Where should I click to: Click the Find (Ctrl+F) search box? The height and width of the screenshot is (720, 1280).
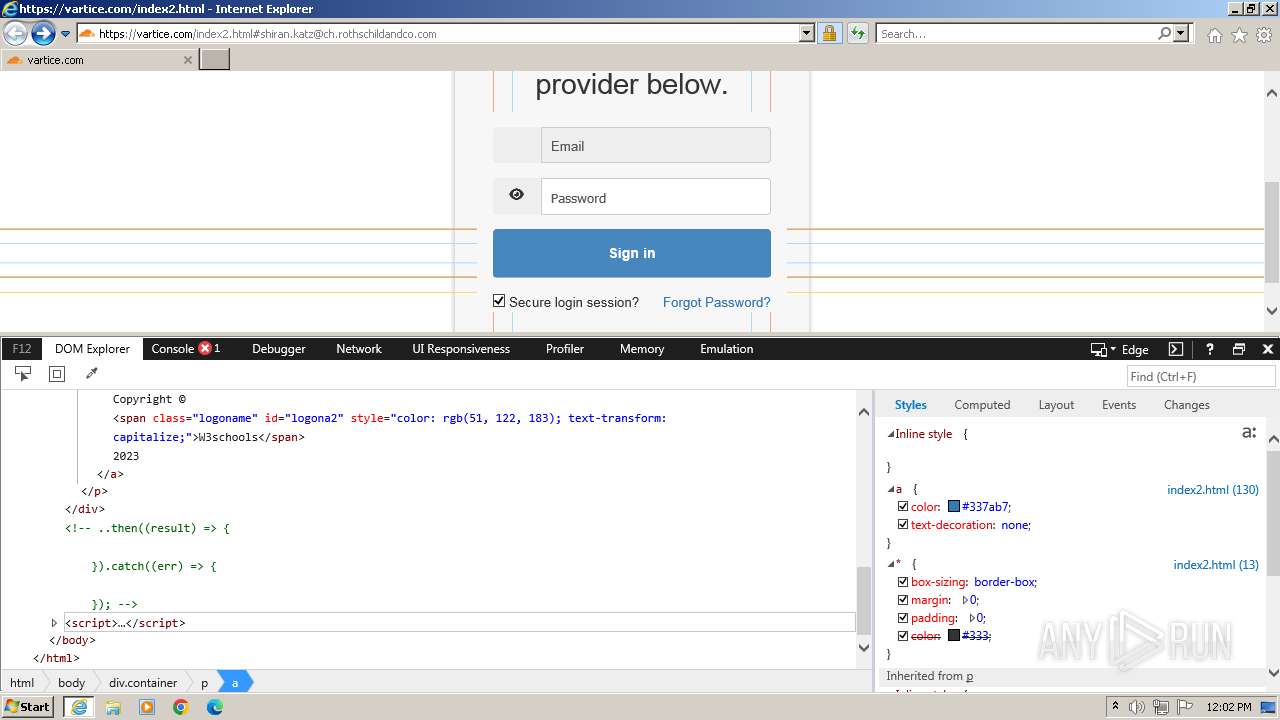pos(1200,376)
